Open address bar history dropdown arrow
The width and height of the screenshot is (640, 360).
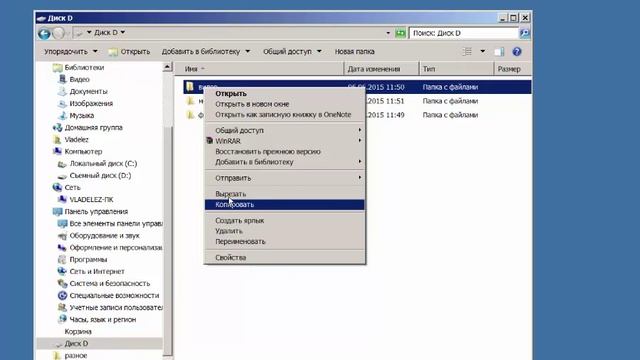click(x=388, y=33)
